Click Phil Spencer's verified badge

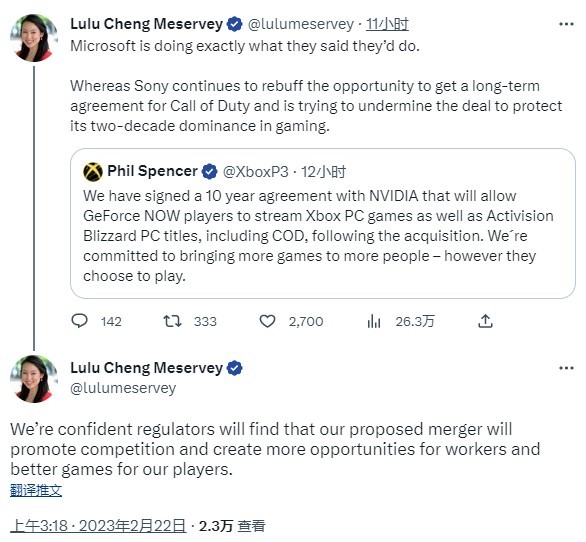209,172
